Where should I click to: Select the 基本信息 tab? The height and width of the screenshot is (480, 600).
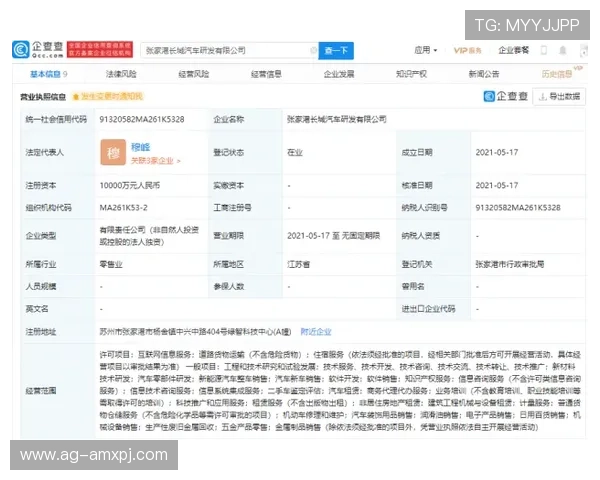point(49,74)
